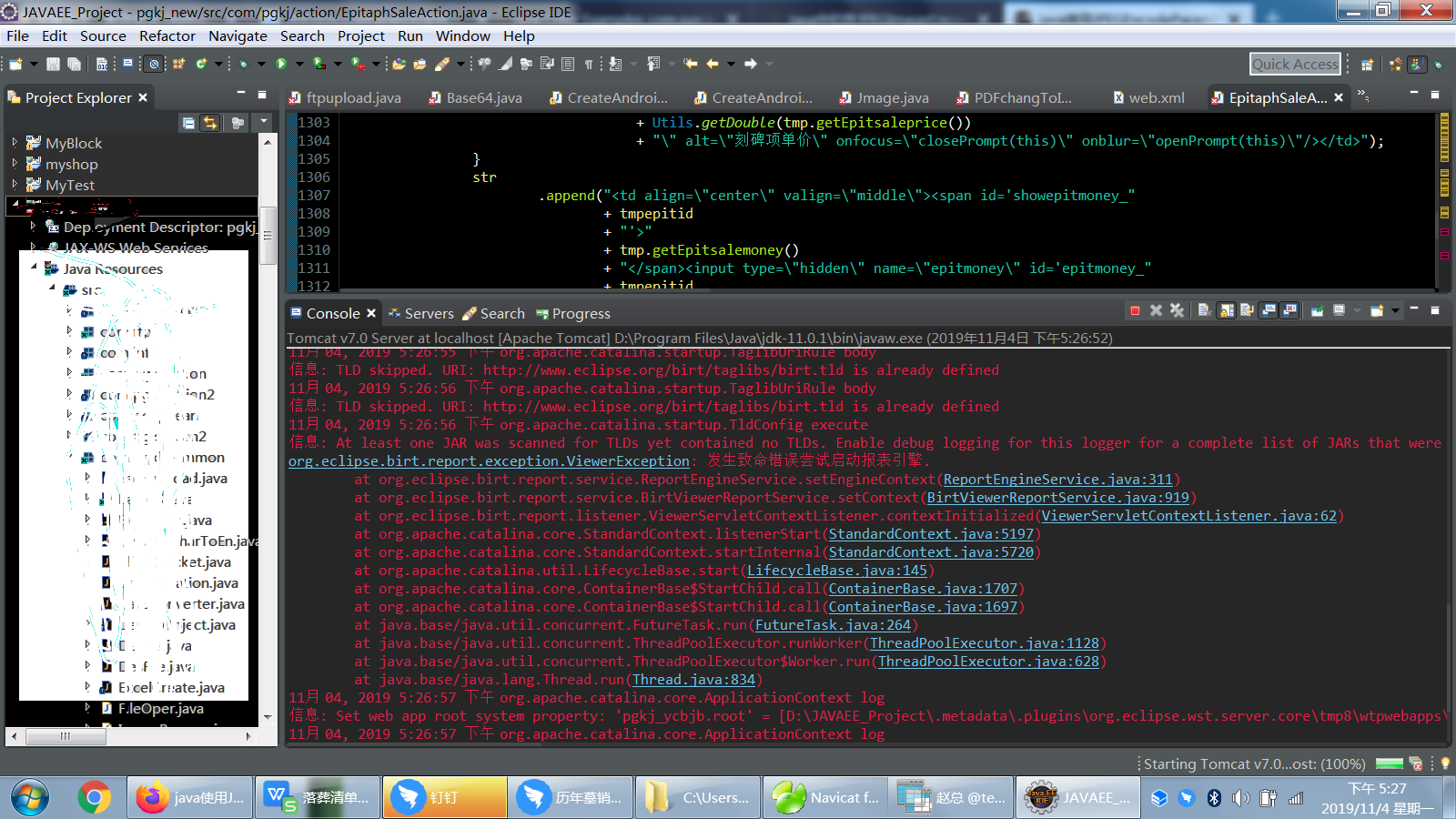
Task: Terminate the running Tomcat server in Console
Action: point(1135,311)
